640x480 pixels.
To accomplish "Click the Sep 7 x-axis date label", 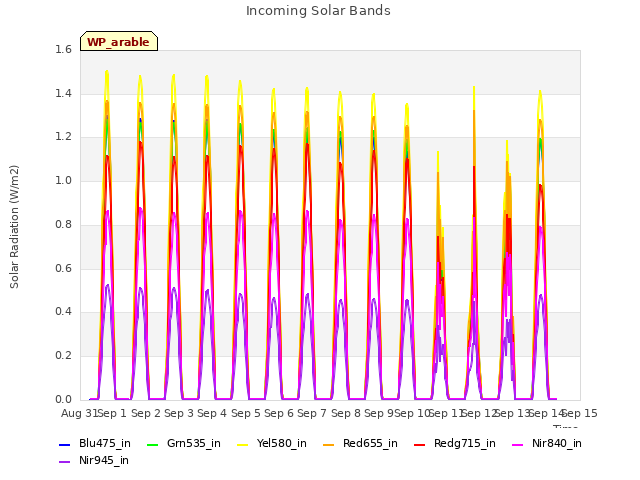I will click(x=312, y=413).
